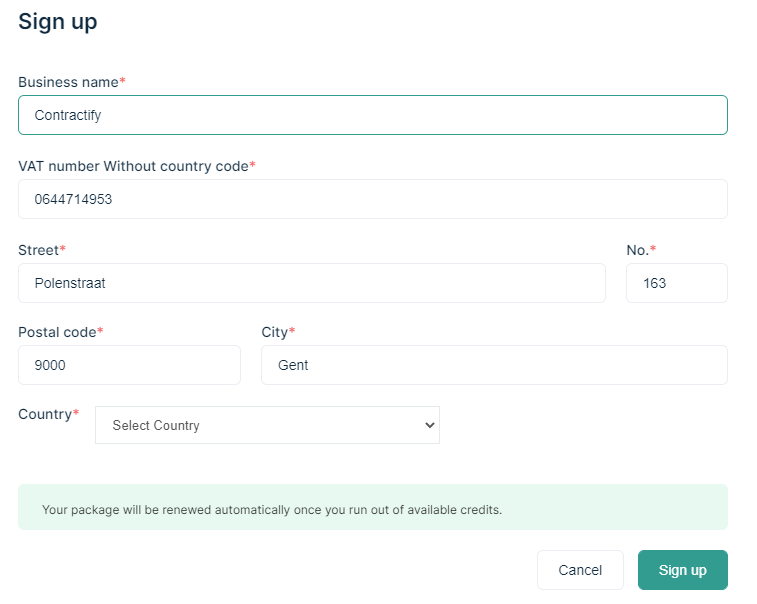Screen dimensions: 757x604
Task: Open the Select Country dropdown
Action: point(267,425)
